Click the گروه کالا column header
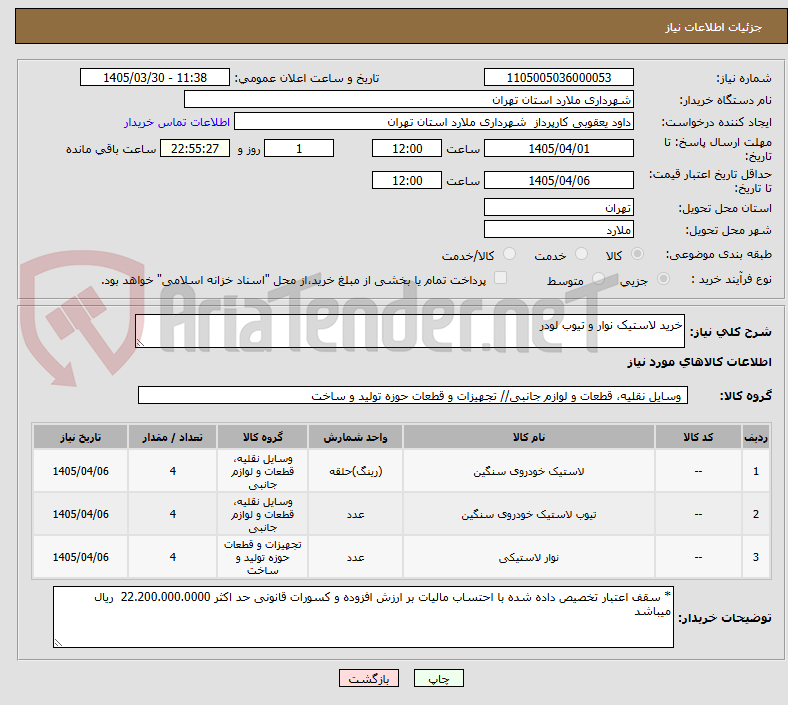The height and width of the screenshot is (705, 788). tap(262, 437)
